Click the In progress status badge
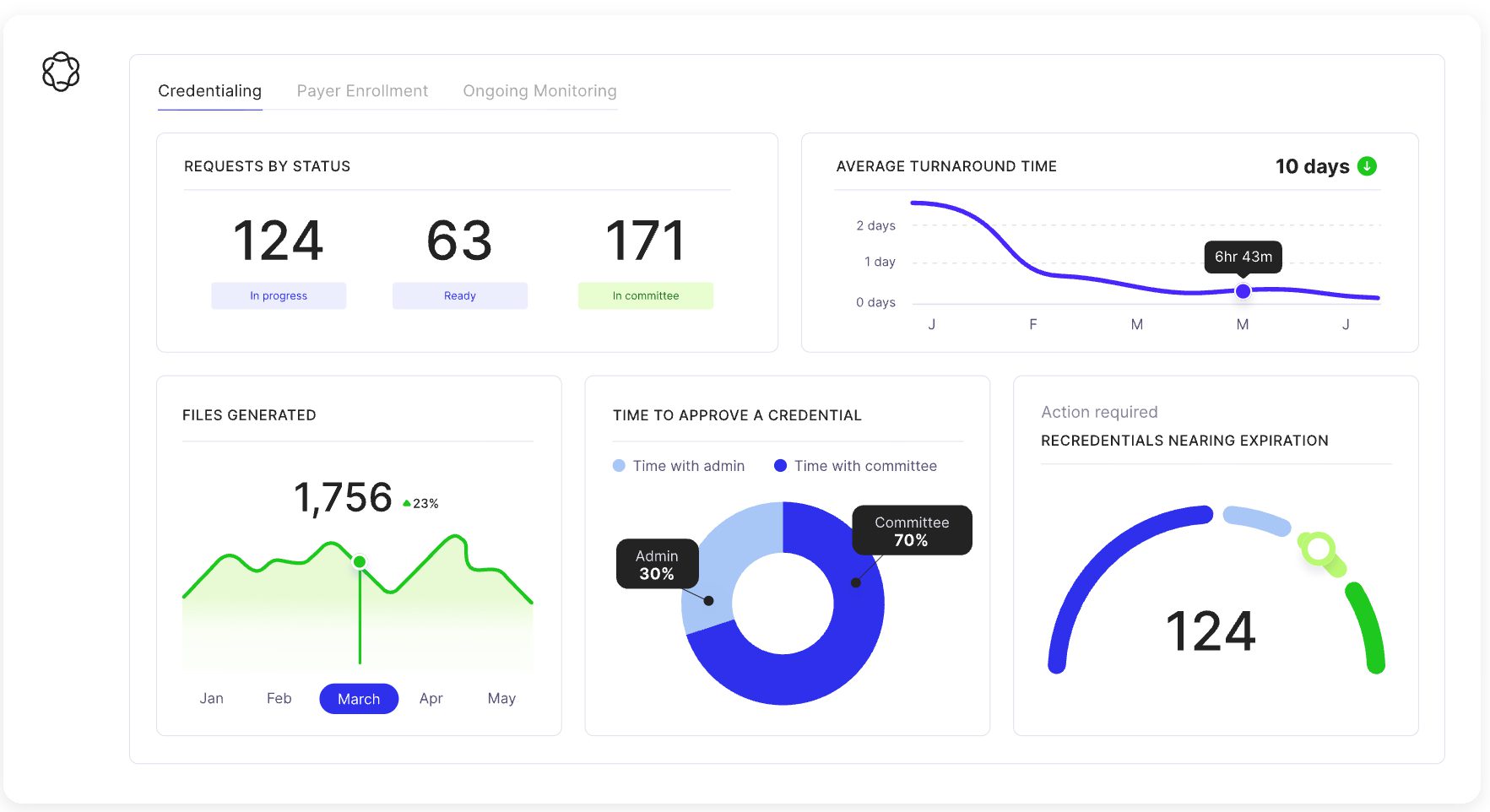This screenshot has height=812, width=1490. [x=279, y=295]
